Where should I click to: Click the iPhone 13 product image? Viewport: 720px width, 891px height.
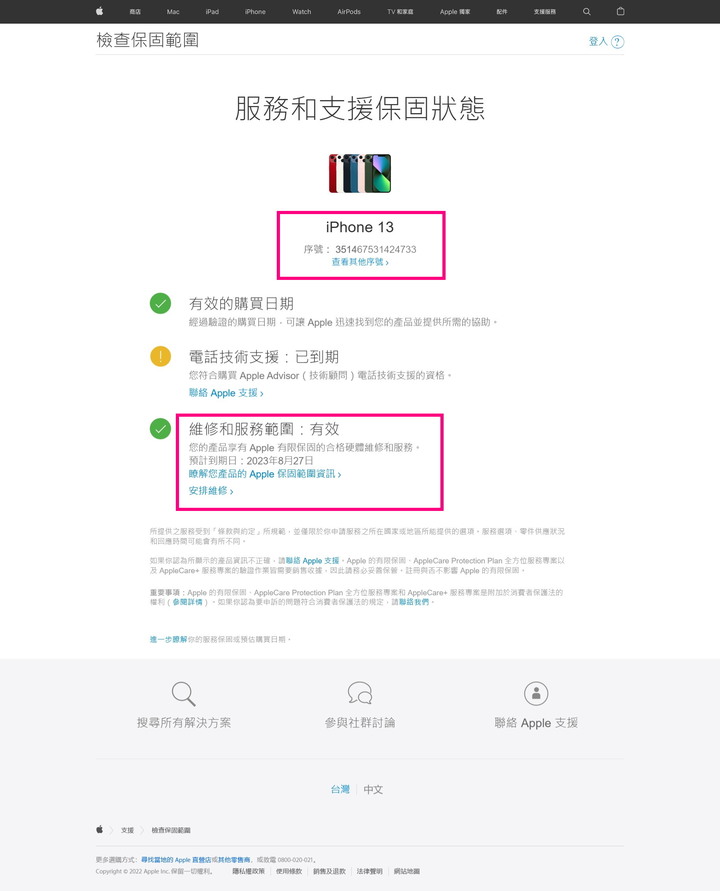pos(360,173)
